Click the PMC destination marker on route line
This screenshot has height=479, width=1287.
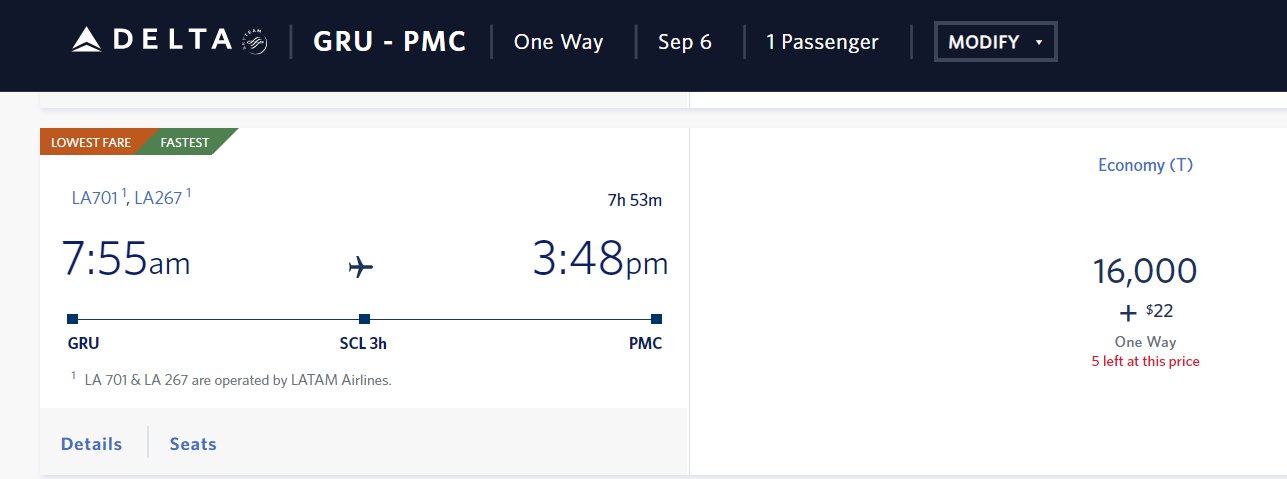(x=656, y=319)
